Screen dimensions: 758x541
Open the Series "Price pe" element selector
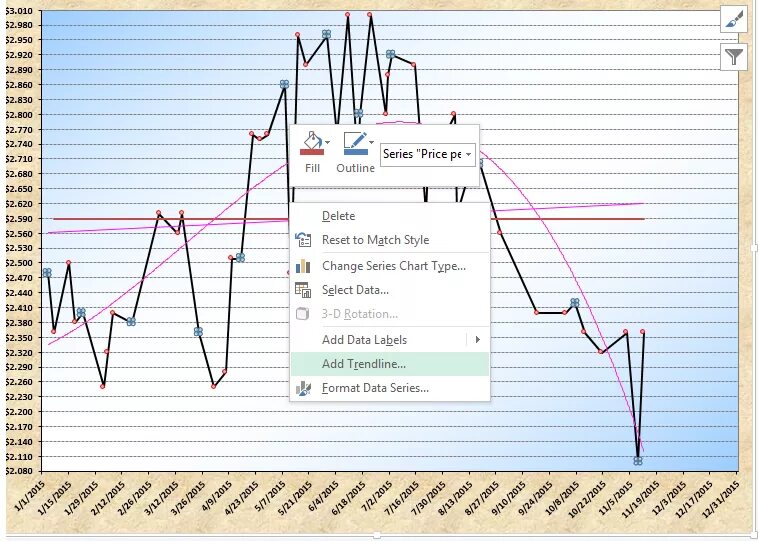click(427, 154)
